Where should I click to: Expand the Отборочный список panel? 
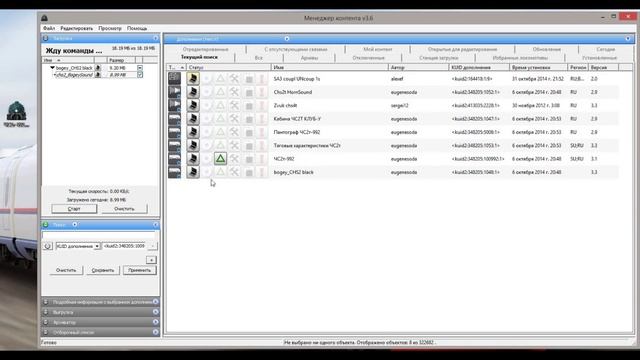pos(156,332)
